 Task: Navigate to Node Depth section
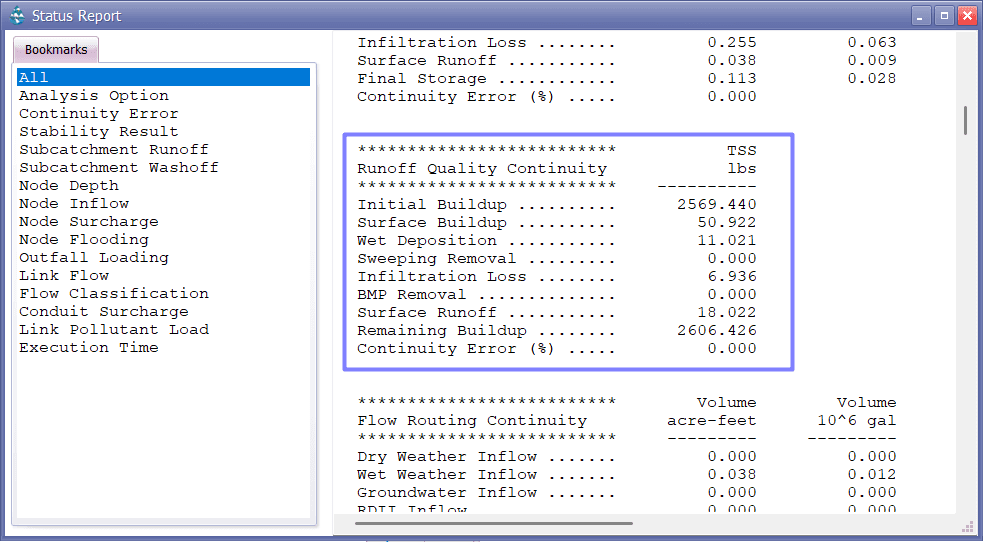pyautogui.click(x=68, y=186)
